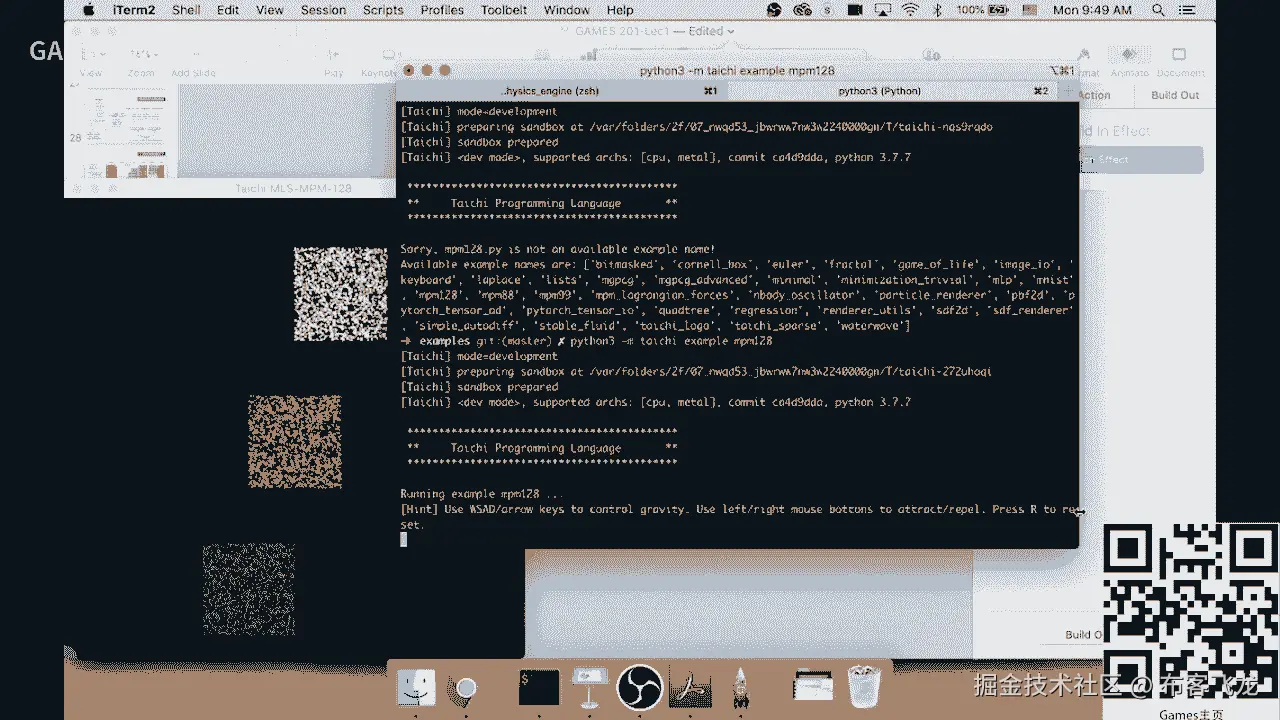Open the Help menu
Image resolution: width=1280 pixels, height=720 pixels.
(x=620, y=10)
